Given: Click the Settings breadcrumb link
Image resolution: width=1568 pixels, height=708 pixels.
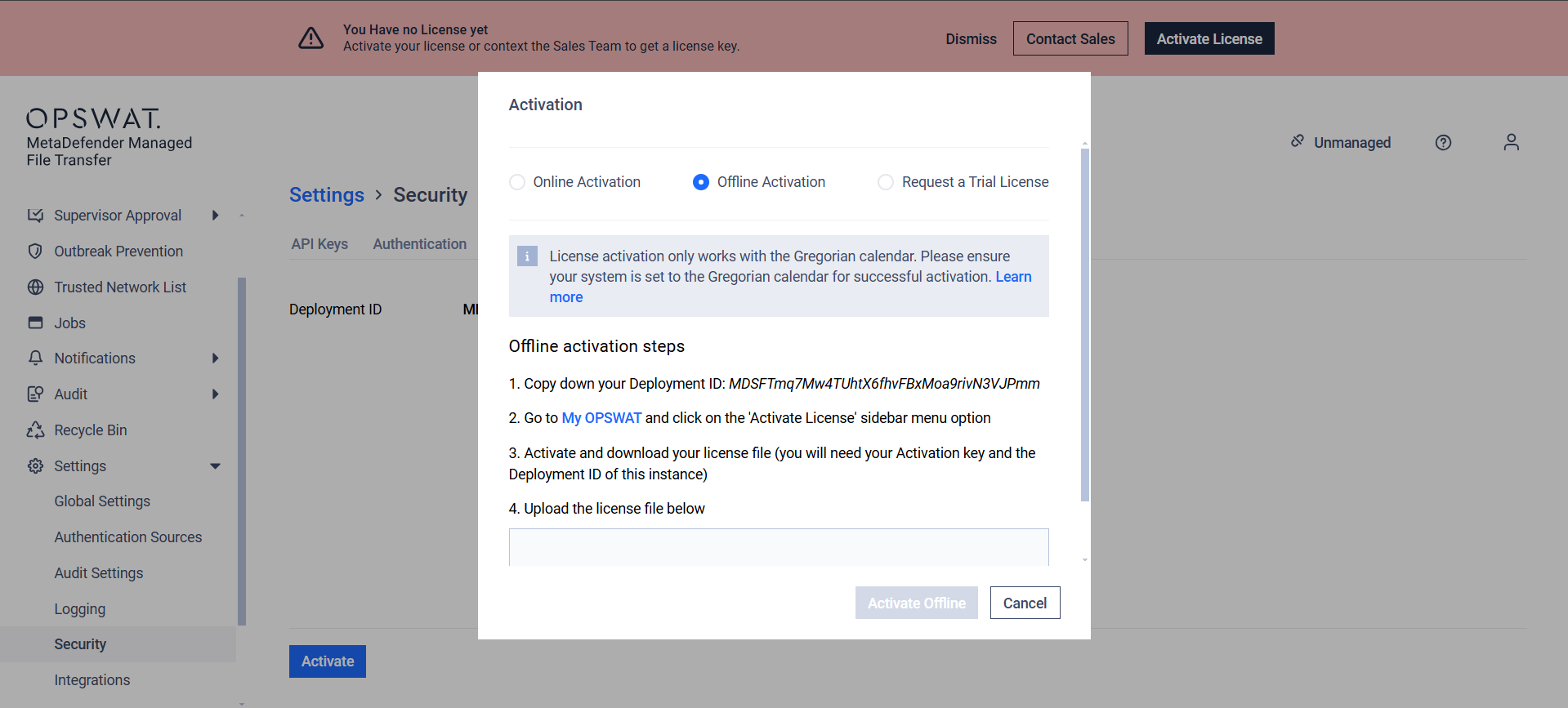Looking at the screenshot, I should 327,195.
